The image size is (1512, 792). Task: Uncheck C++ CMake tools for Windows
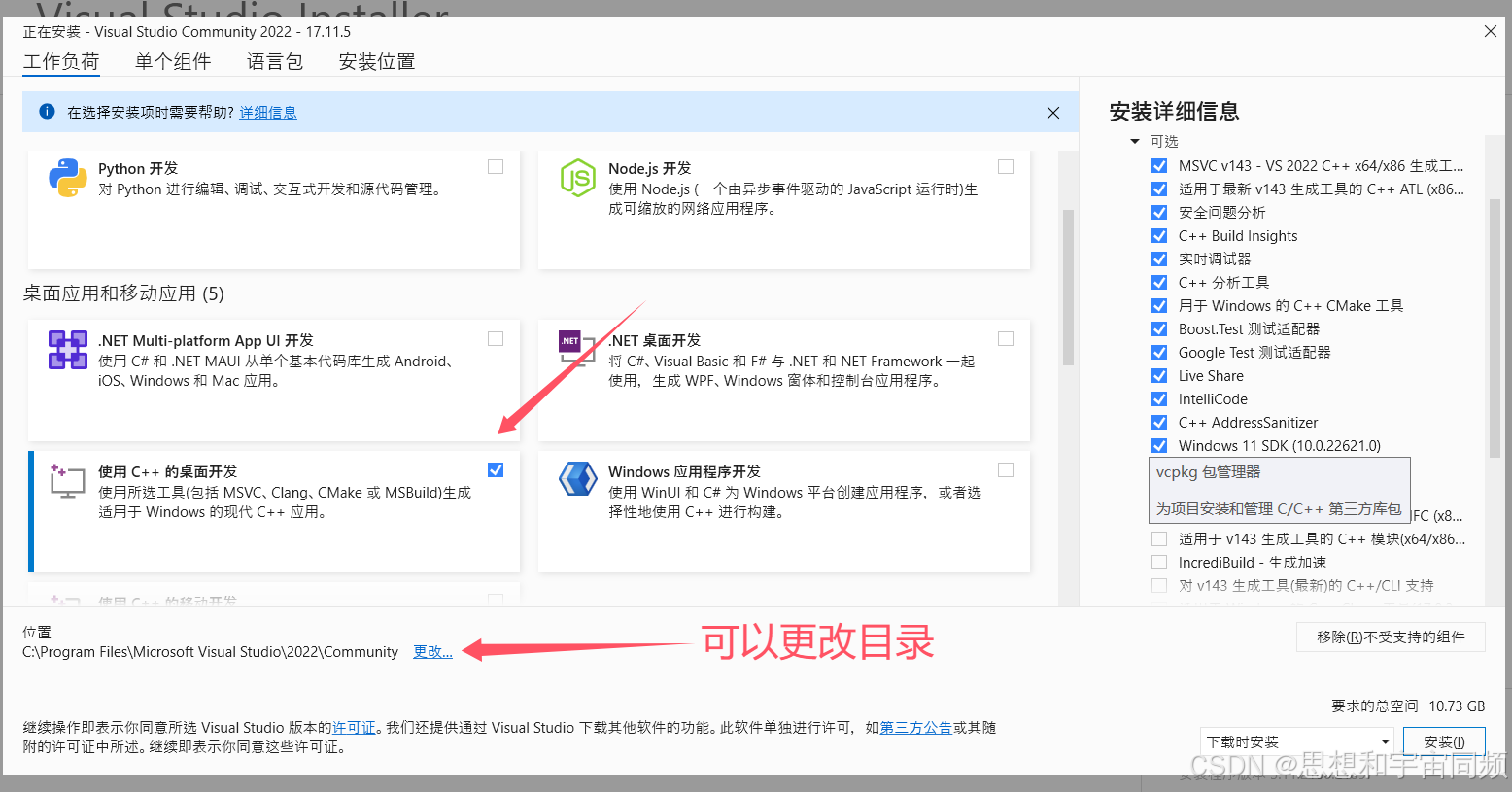(x=1159, y=305)
